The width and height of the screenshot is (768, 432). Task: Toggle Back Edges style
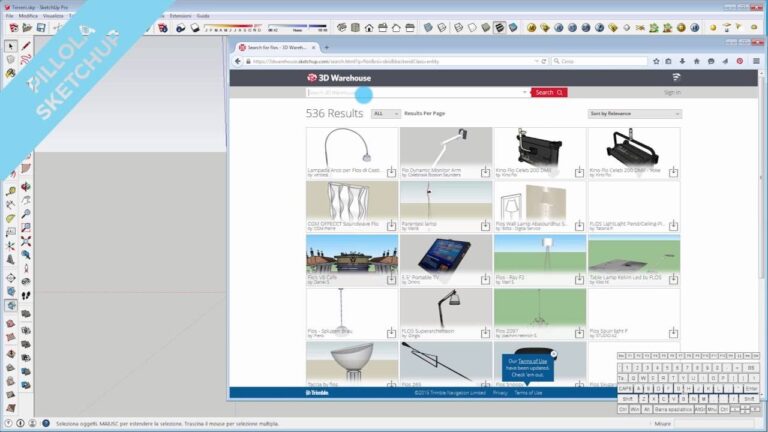pos(442,28)
